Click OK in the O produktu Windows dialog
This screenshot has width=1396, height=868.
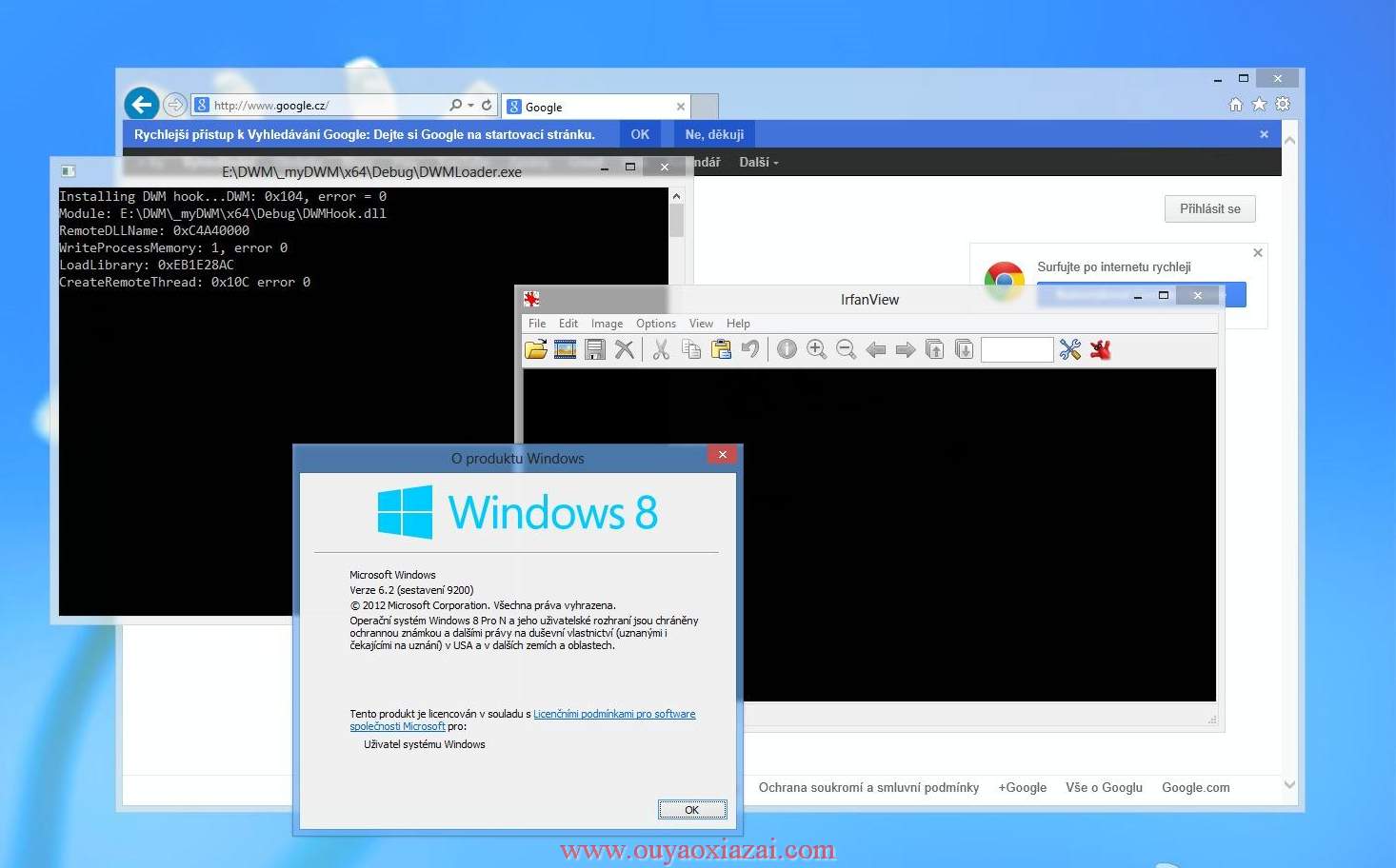(692, 810)
